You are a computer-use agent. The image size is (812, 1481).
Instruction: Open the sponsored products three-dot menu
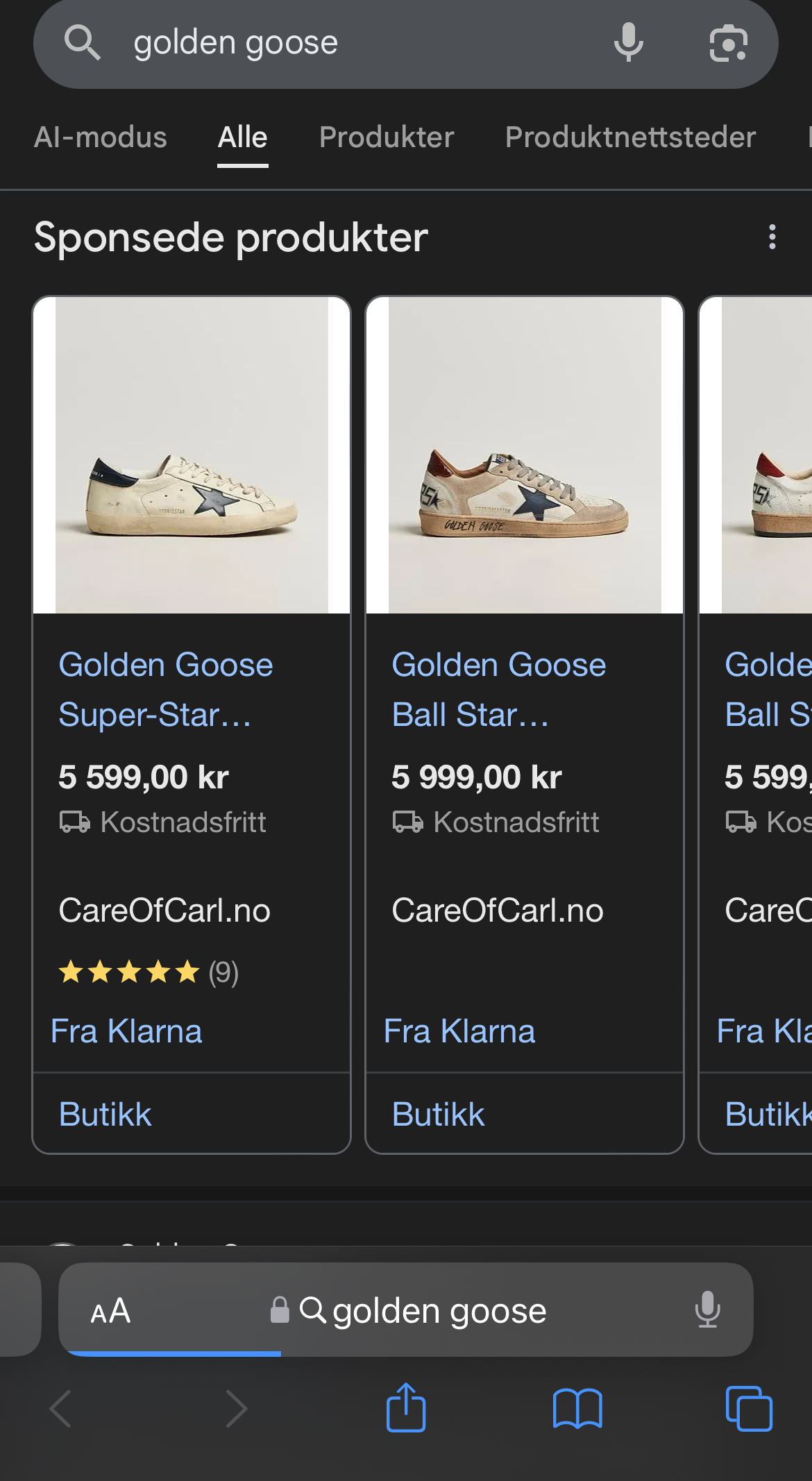[x=772, y=237]
